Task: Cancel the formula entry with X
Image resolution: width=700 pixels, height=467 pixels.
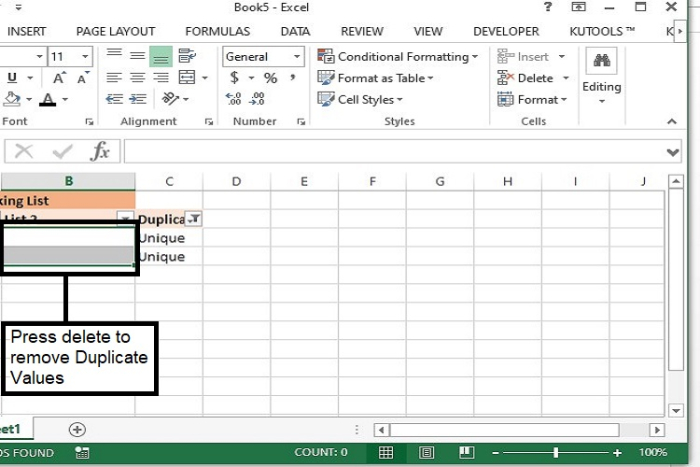Action: pyautogui.click(x=23, y=151)
